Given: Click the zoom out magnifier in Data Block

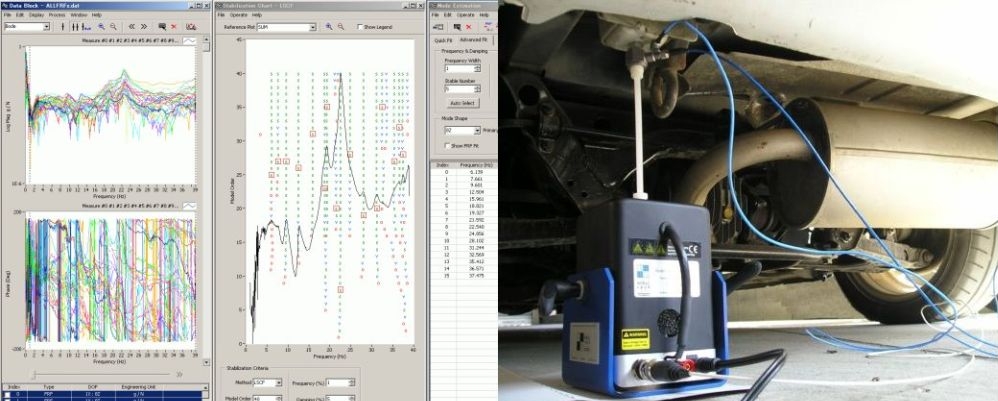Looking at the screenshot, I should point(113,27).
